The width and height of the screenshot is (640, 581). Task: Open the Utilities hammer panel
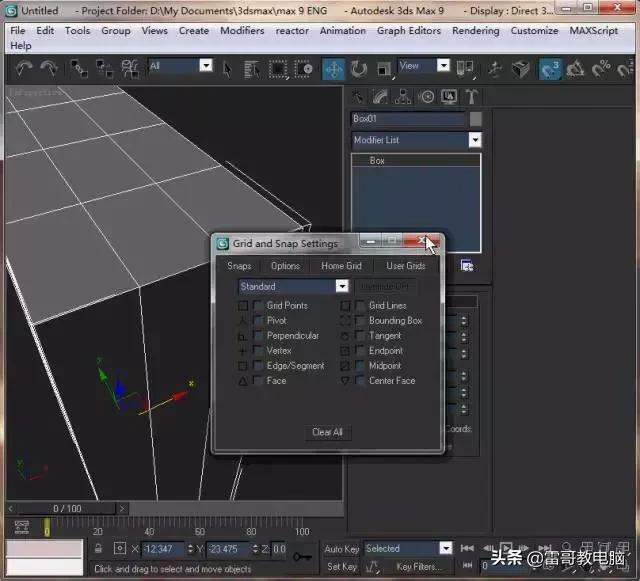tap(471, 97)
